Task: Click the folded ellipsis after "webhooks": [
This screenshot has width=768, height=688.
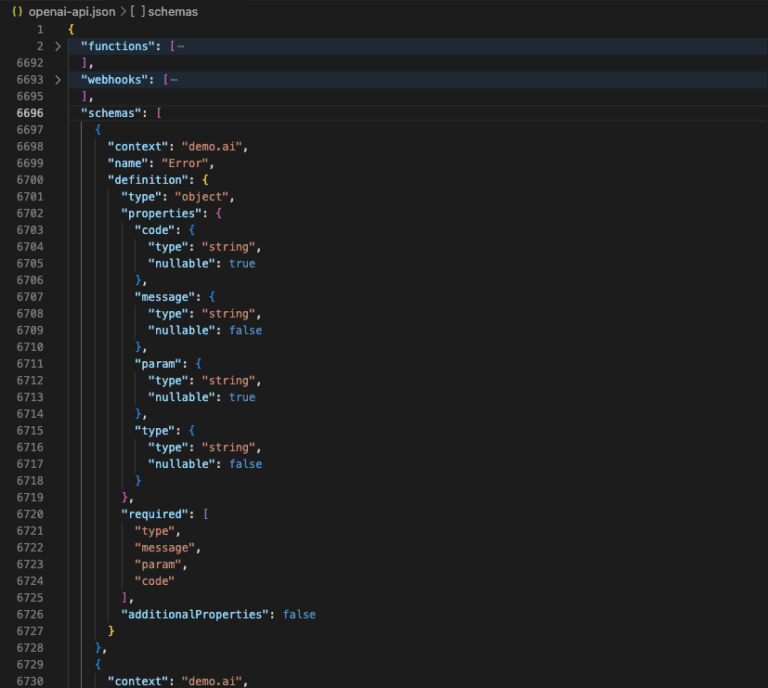Action: tap(174, 80)
